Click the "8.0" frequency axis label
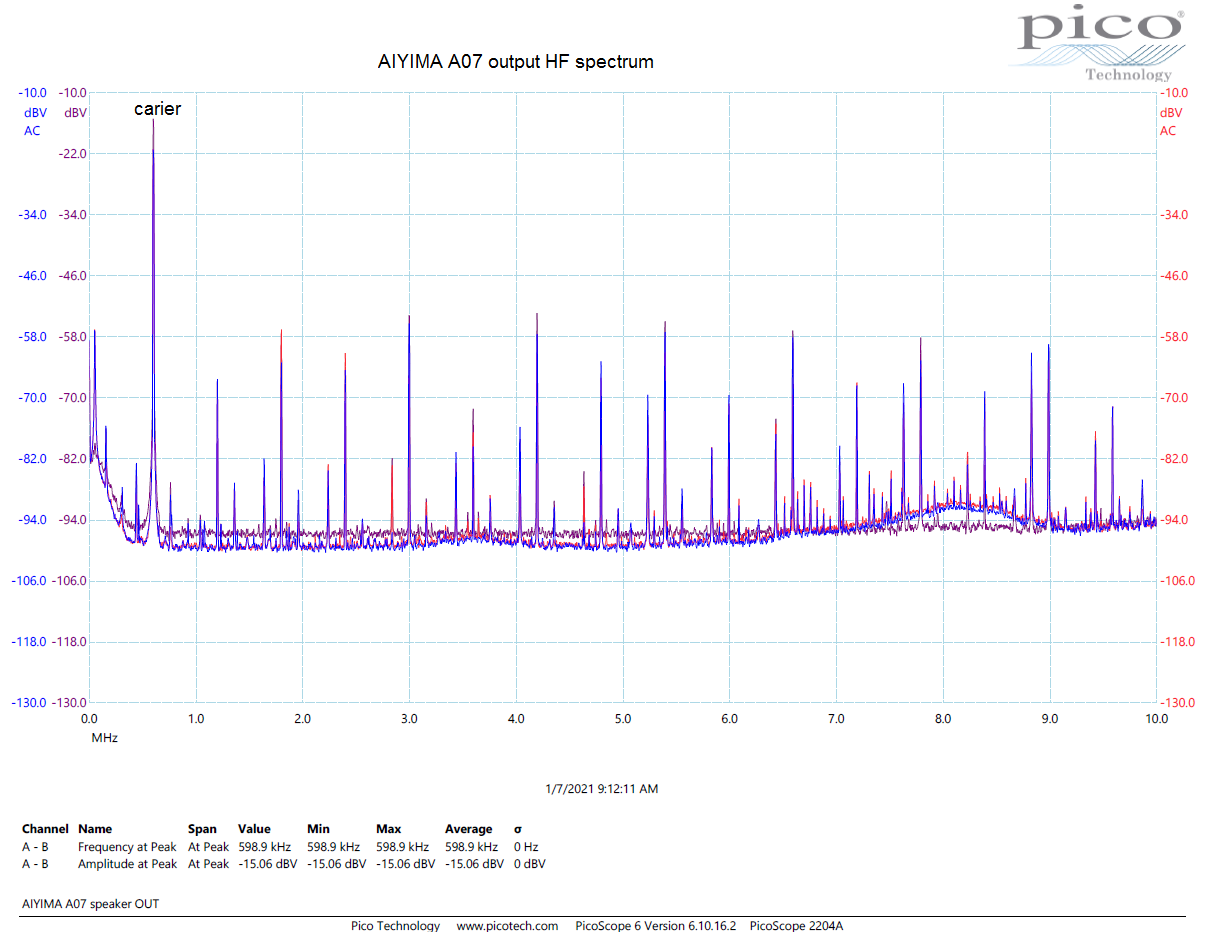The image size is (1206, 932). pos(943,719)
